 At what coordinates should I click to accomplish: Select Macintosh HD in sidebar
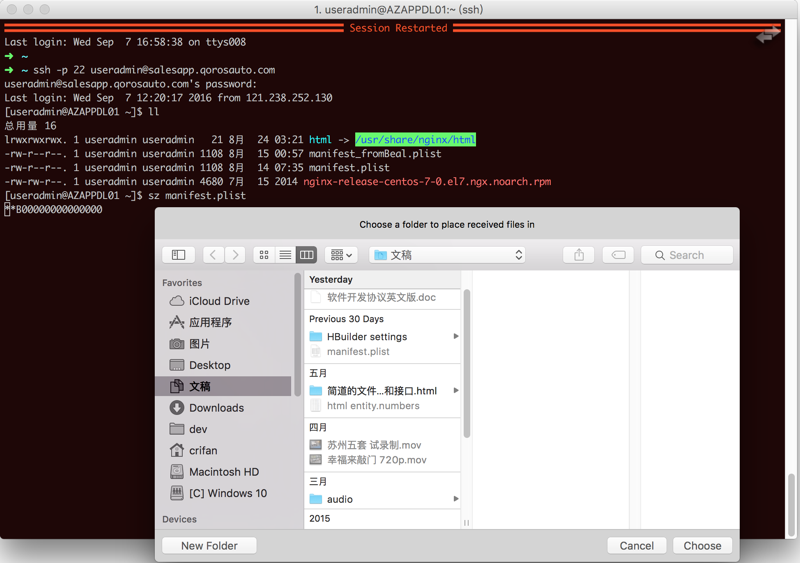pos(224,472)
